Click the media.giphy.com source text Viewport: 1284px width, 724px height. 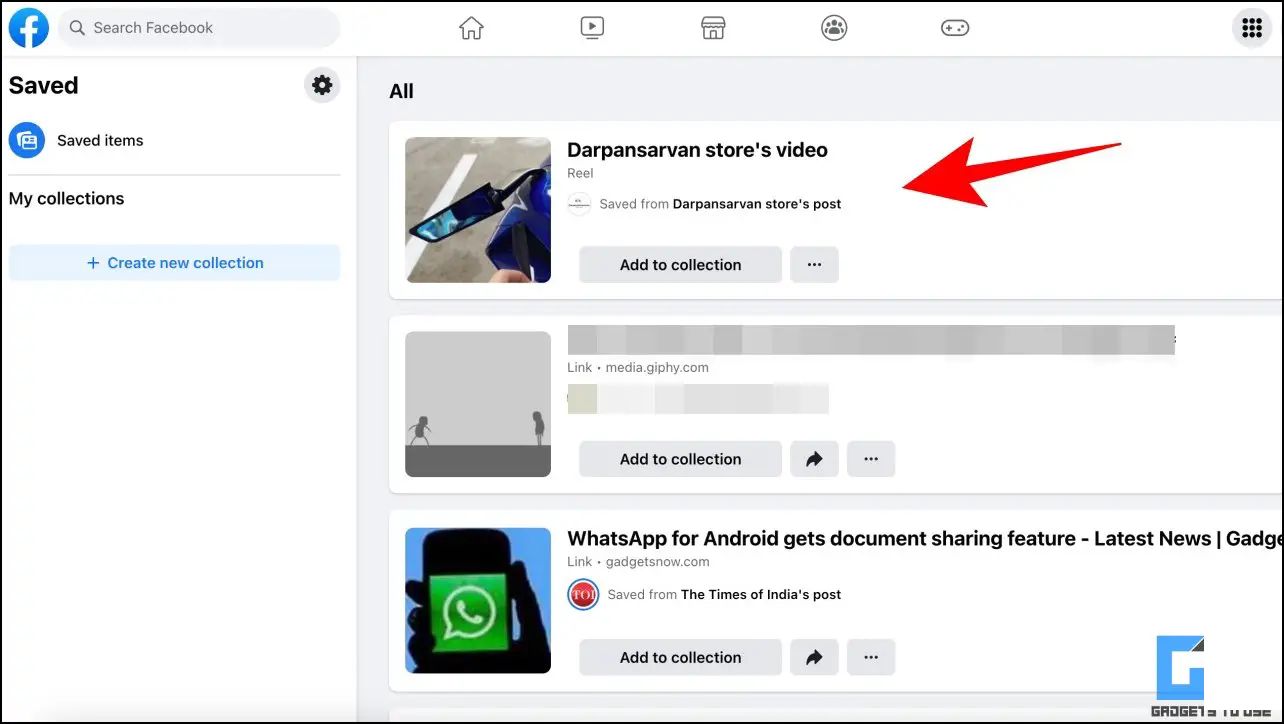[657, 367]
